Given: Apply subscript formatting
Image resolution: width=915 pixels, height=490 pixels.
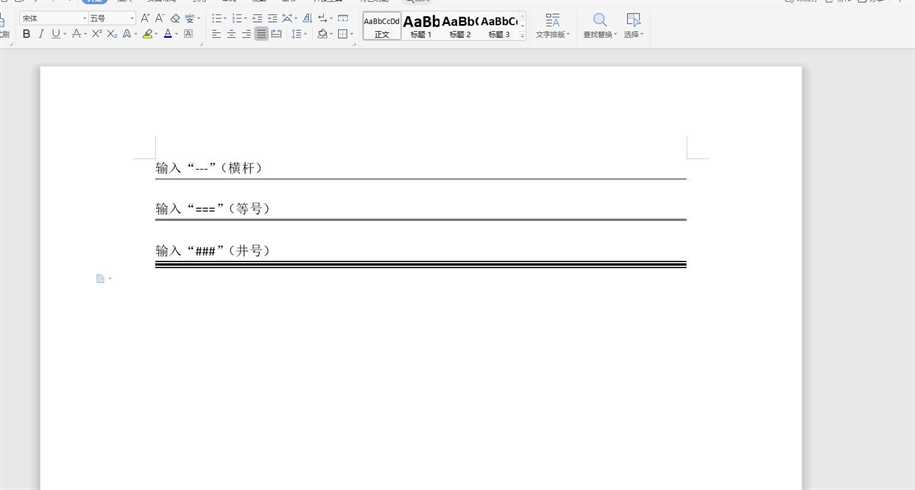Looking at the screenshot, I should click(x=112, y=34).
